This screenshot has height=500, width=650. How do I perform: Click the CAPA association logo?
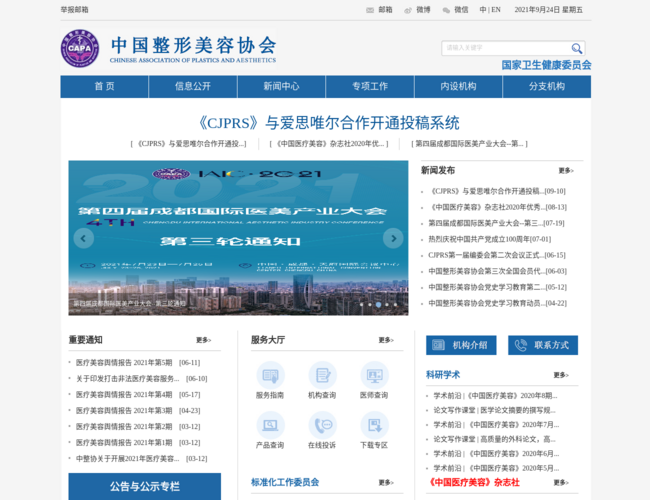[x=80, y=48]
